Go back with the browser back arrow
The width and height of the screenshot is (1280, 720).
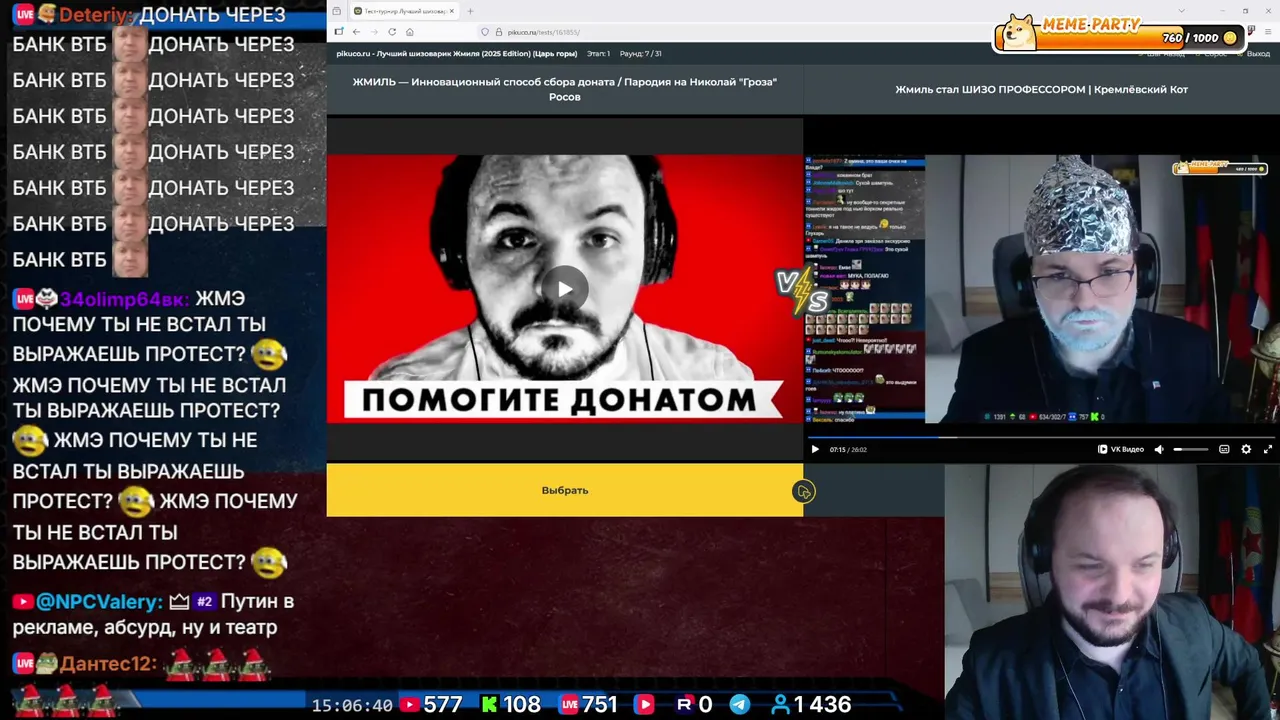356,32
